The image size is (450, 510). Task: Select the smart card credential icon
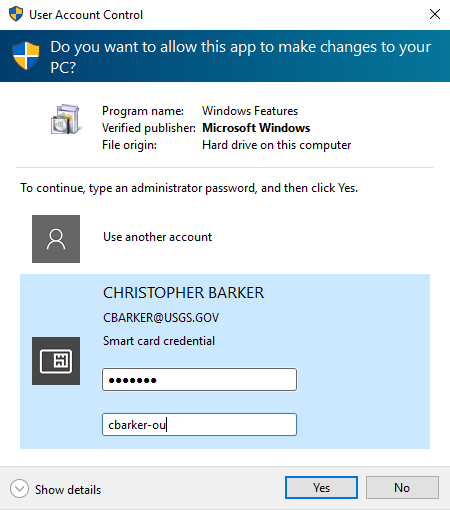[x=56, y=361]
